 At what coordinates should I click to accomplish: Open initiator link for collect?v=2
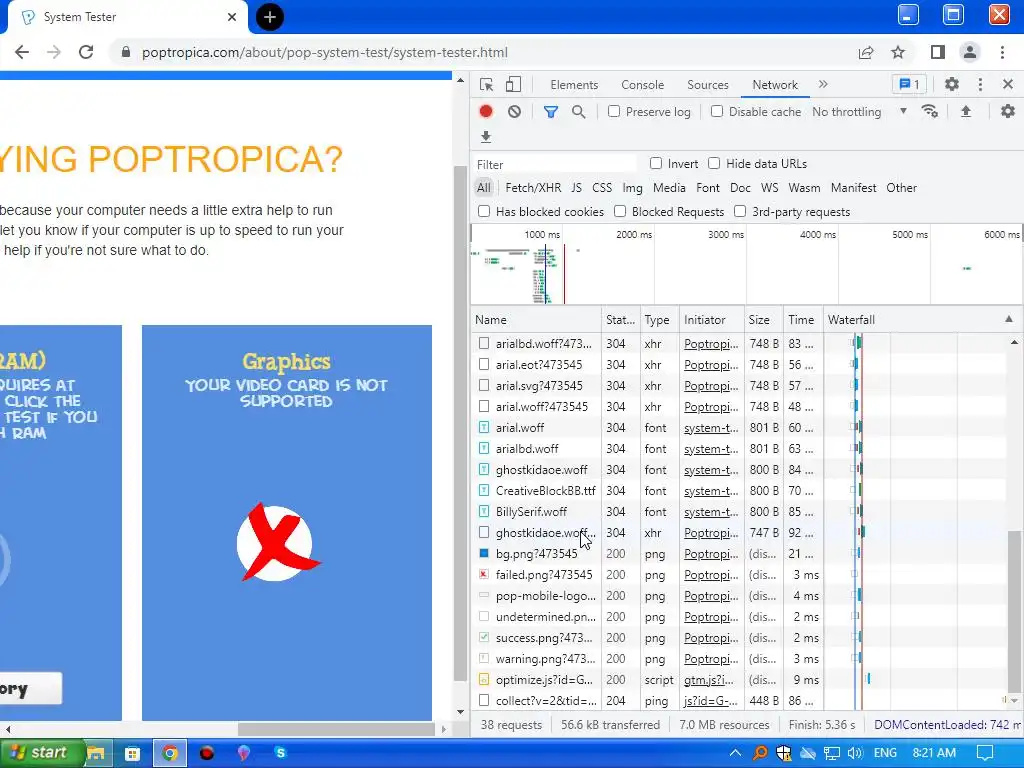[x=711, y=701]
